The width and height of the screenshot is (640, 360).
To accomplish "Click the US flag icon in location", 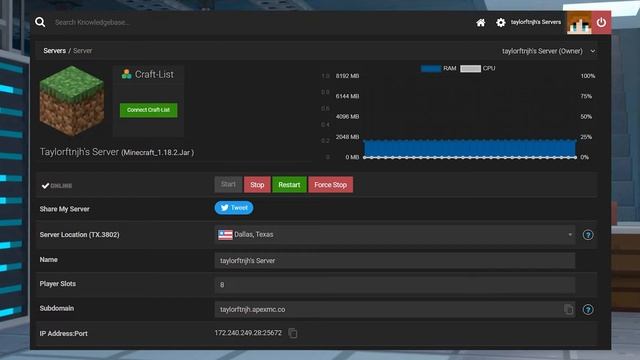I will (225, 235).
